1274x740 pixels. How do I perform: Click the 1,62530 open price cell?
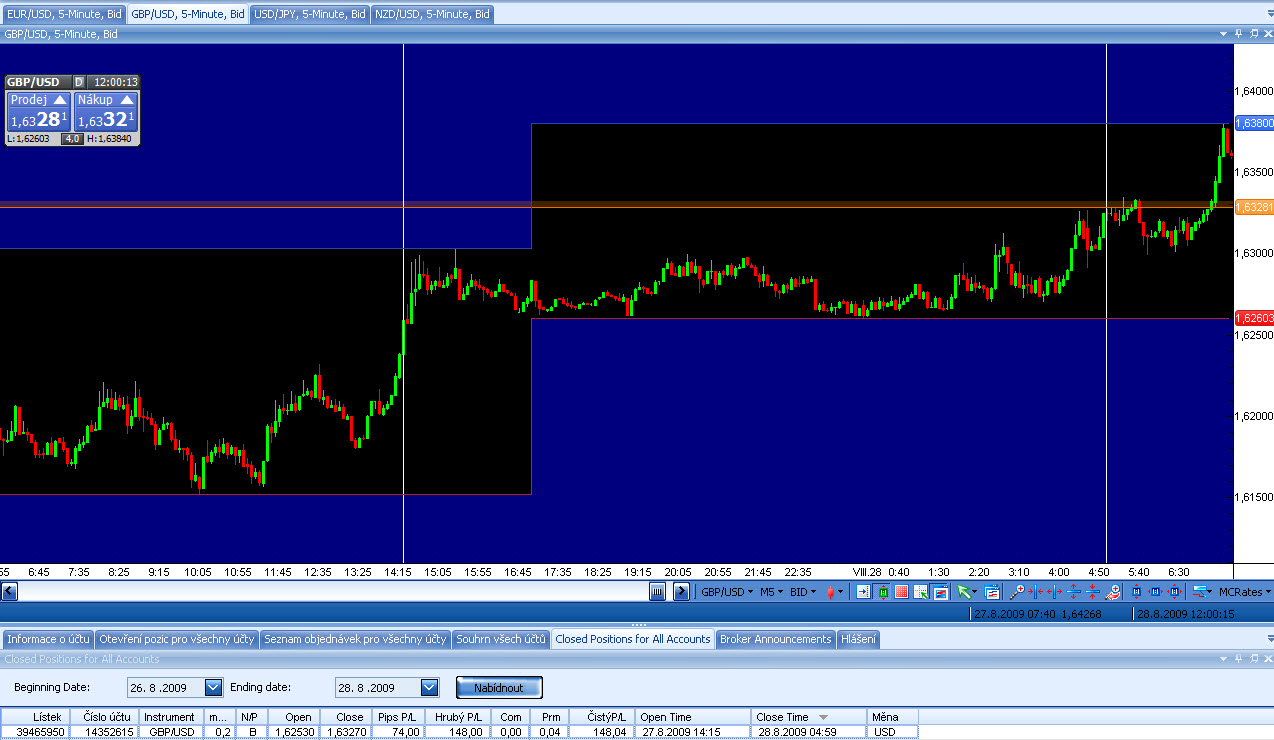[292, 732]
